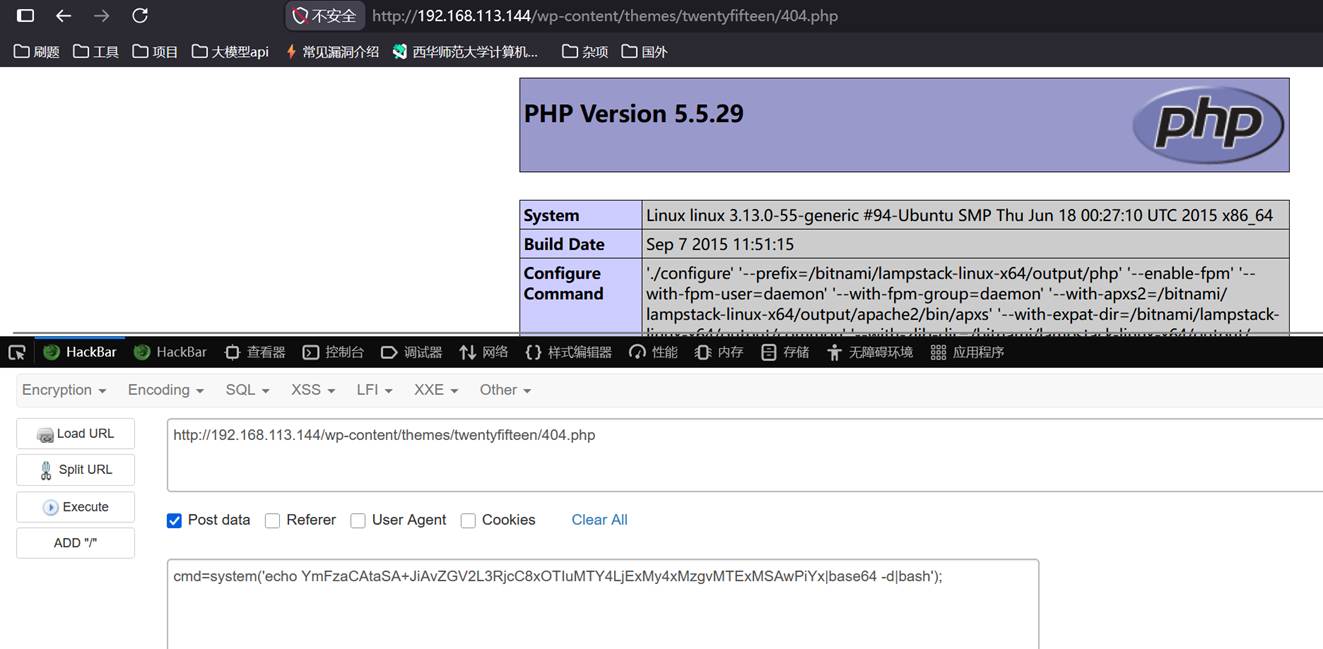Click the Clear All link
This screenshot has width=1323, height=649.
(599, 520)
